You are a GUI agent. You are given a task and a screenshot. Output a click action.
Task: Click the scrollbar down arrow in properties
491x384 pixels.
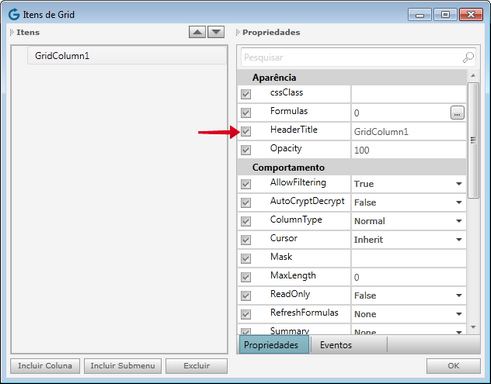pos(473,327)
